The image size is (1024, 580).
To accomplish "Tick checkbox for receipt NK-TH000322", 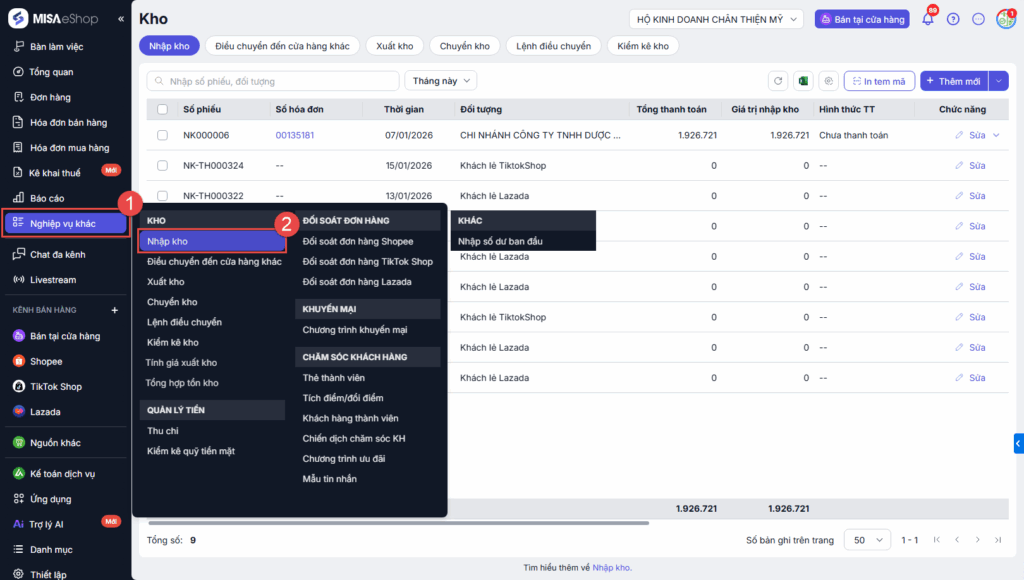I will click(x=163, y=196).
